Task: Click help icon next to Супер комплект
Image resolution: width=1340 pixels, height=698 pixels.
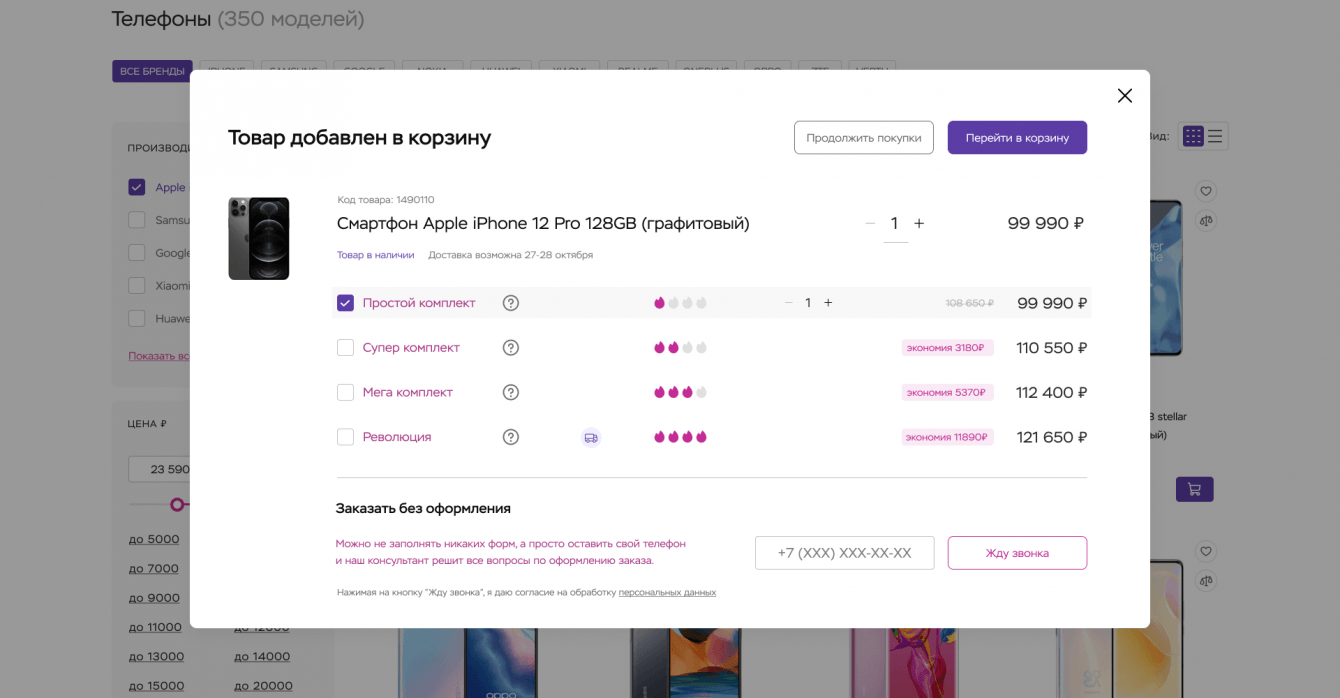Action: 511,348
